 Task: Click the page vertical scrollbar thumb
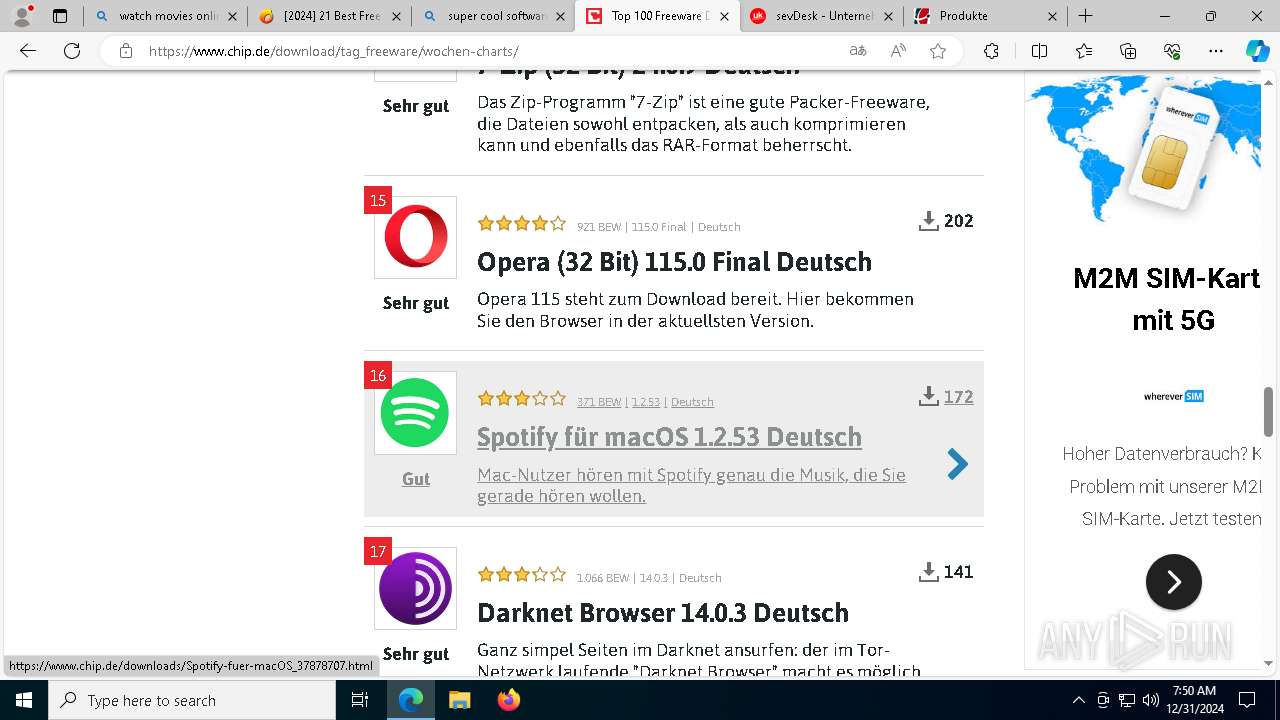[x=1269, y=411]
